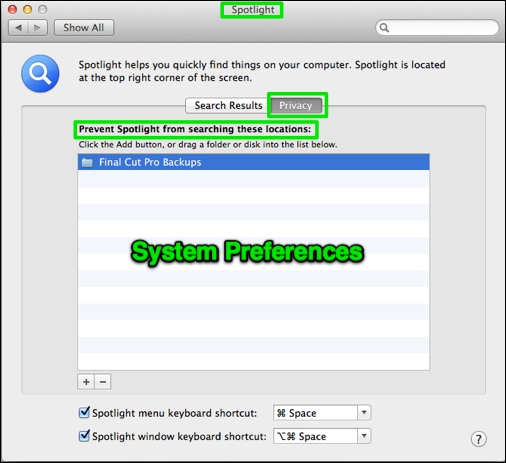This screenshot has width=506, height=463.
Task: Switch to the Search Results tab
Action: click(228, 105)
